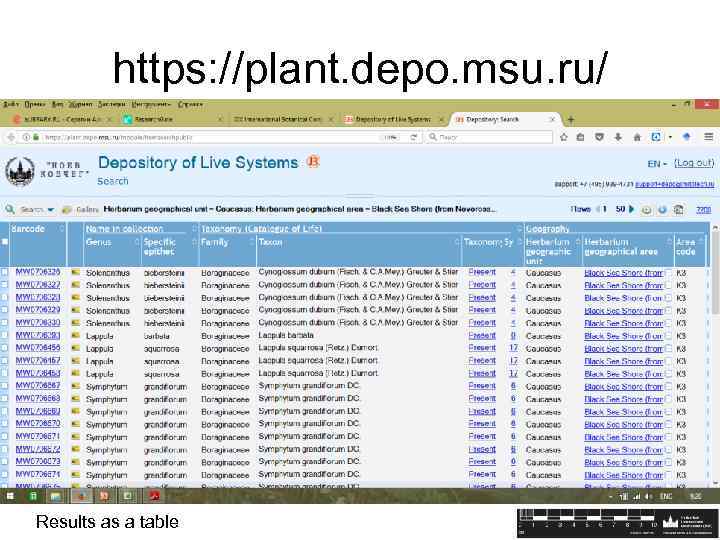Viewport: 720px width, 540px height.
Task: Tick the checkbox for row MW0706570
Action: tap(5, 424)
